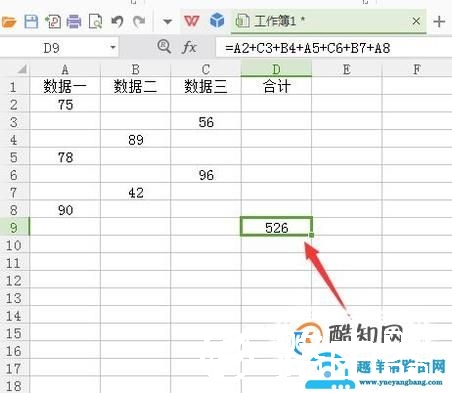Select the cell with value 89
The height and width of the screenshot is (393, 452).
pyautogui.click(x=135, y=140)
